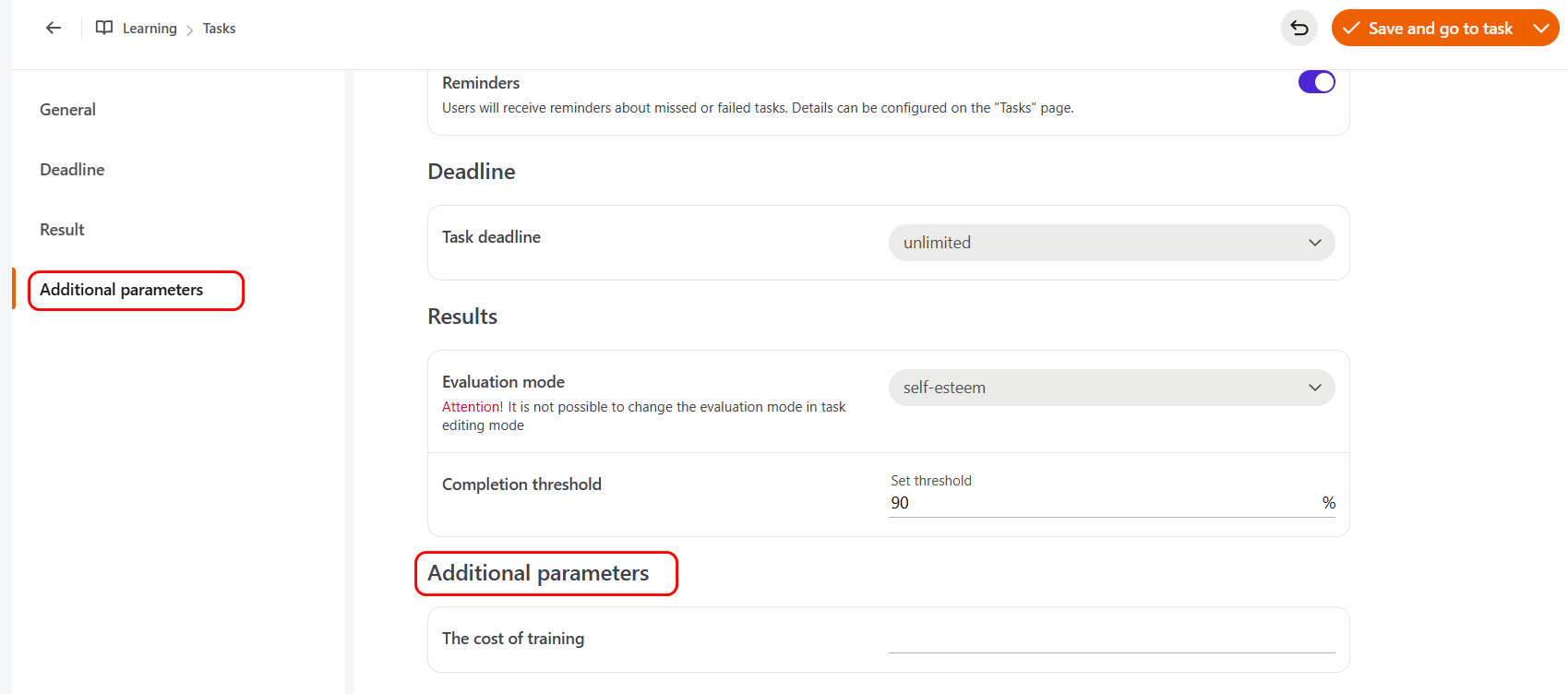Toggle the Reminders switch off
This screenshot has width=1568, height=694.
(x=1316, y=82)
